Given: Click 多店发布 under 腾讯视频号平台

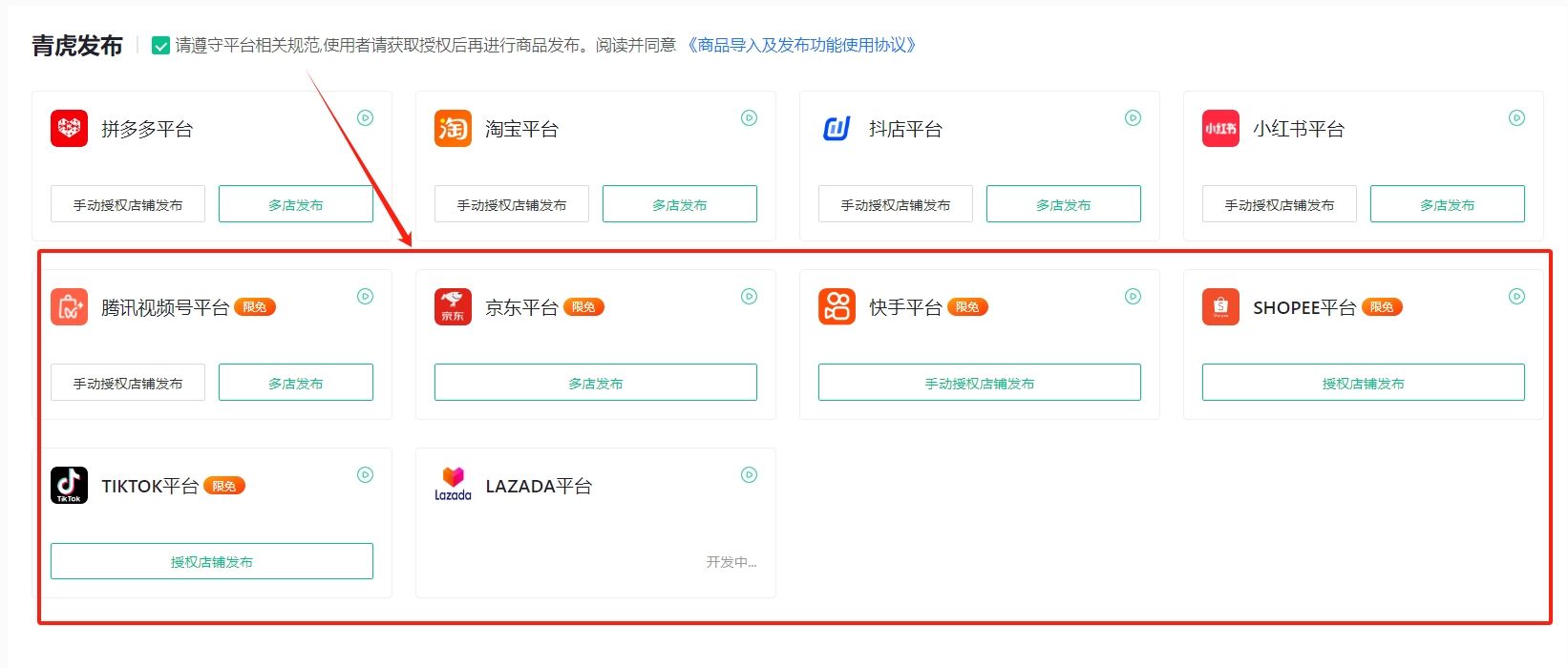Looking at the screenshot, I should point(296,383).
